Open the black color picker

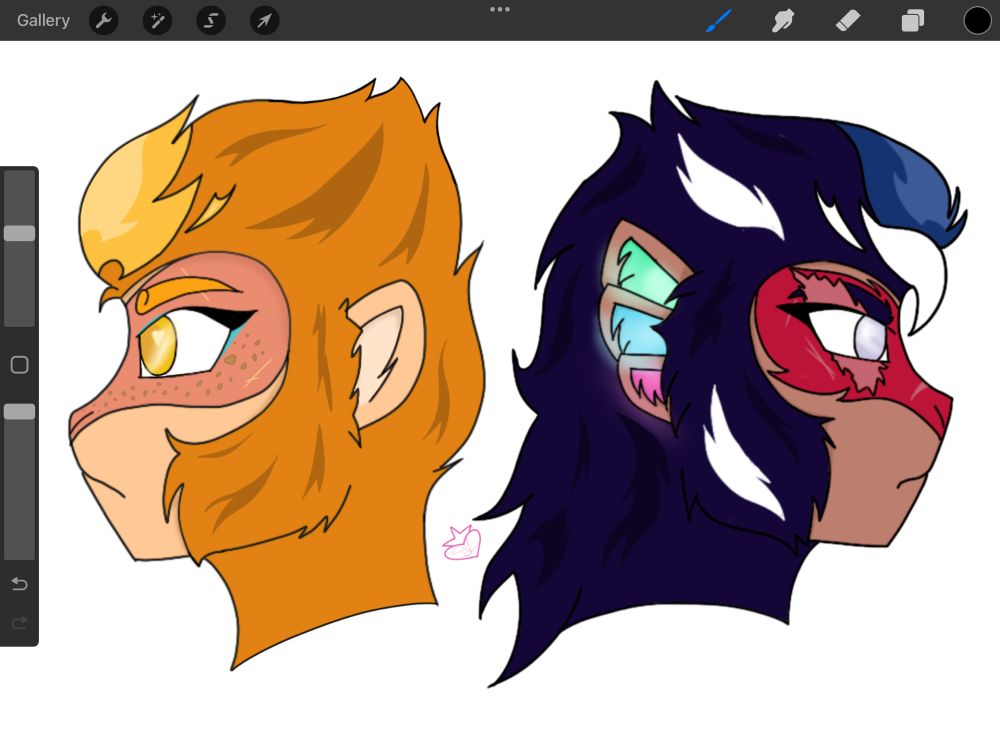pyautogui.click(x=977, y=20)
